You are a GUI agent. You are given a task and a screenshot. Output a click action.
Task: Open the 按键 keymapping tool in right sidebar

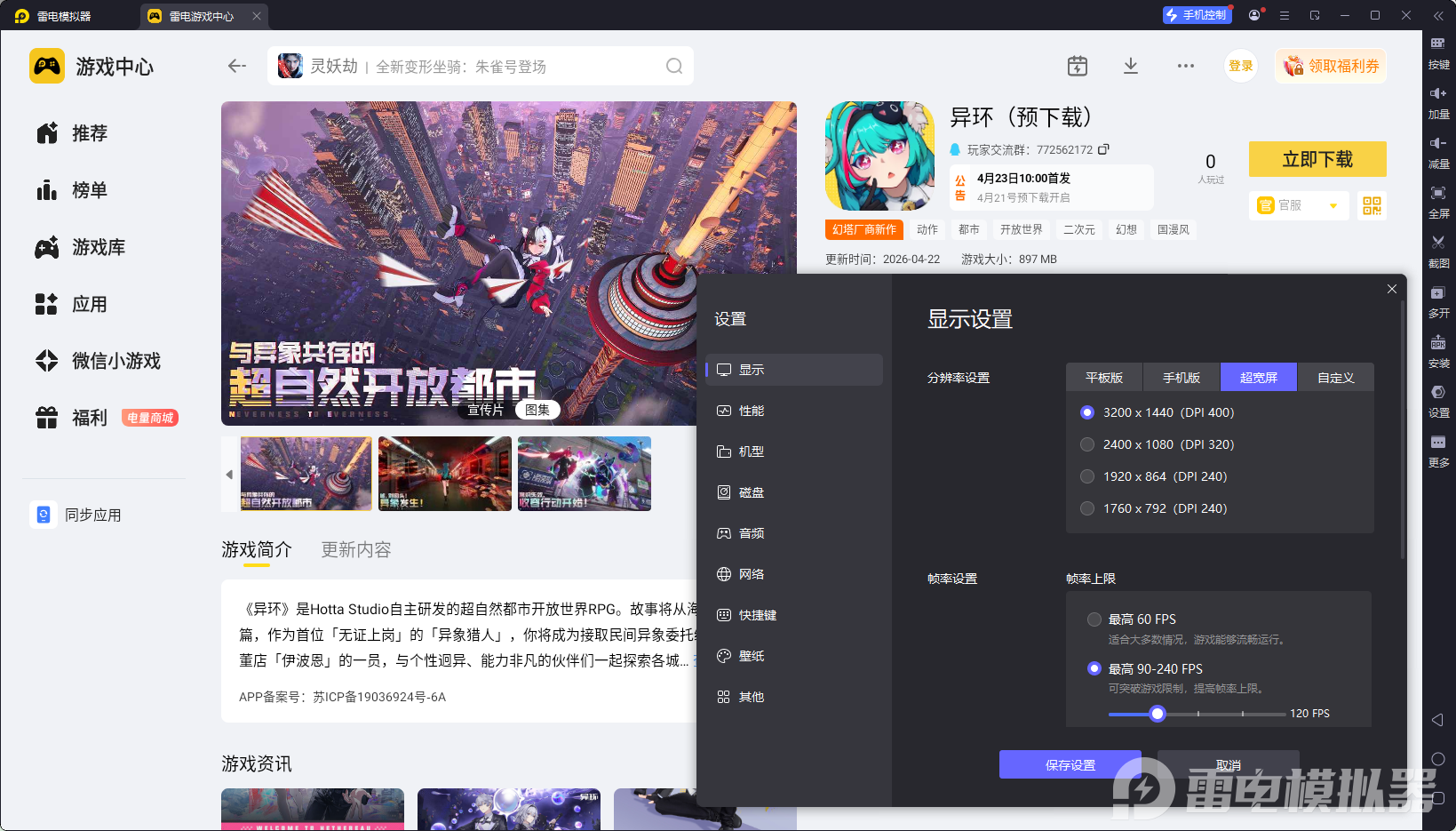[1438, 44]
